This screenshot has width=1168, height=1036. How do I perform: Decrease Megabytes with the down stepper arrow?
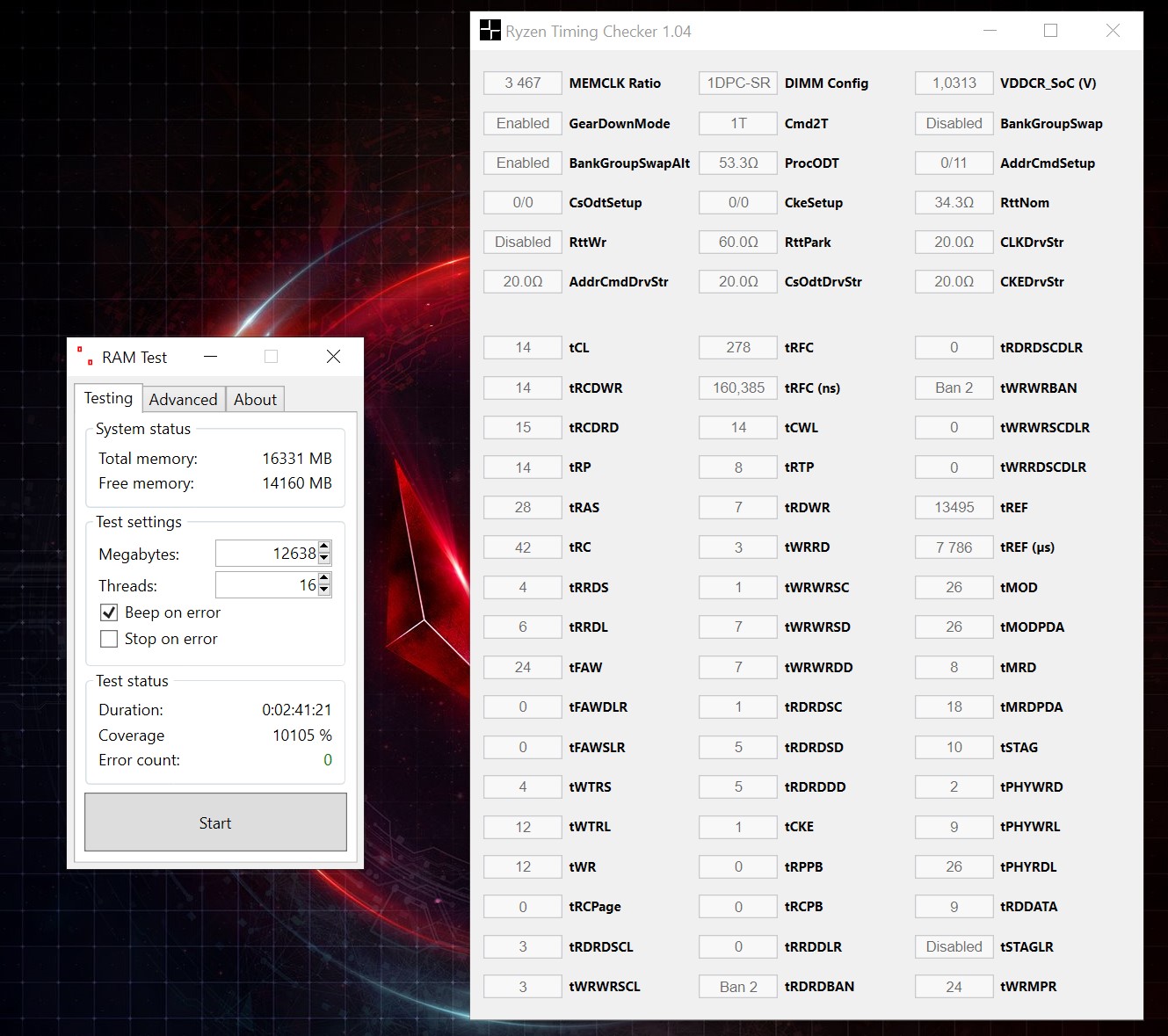click(324, 558)
